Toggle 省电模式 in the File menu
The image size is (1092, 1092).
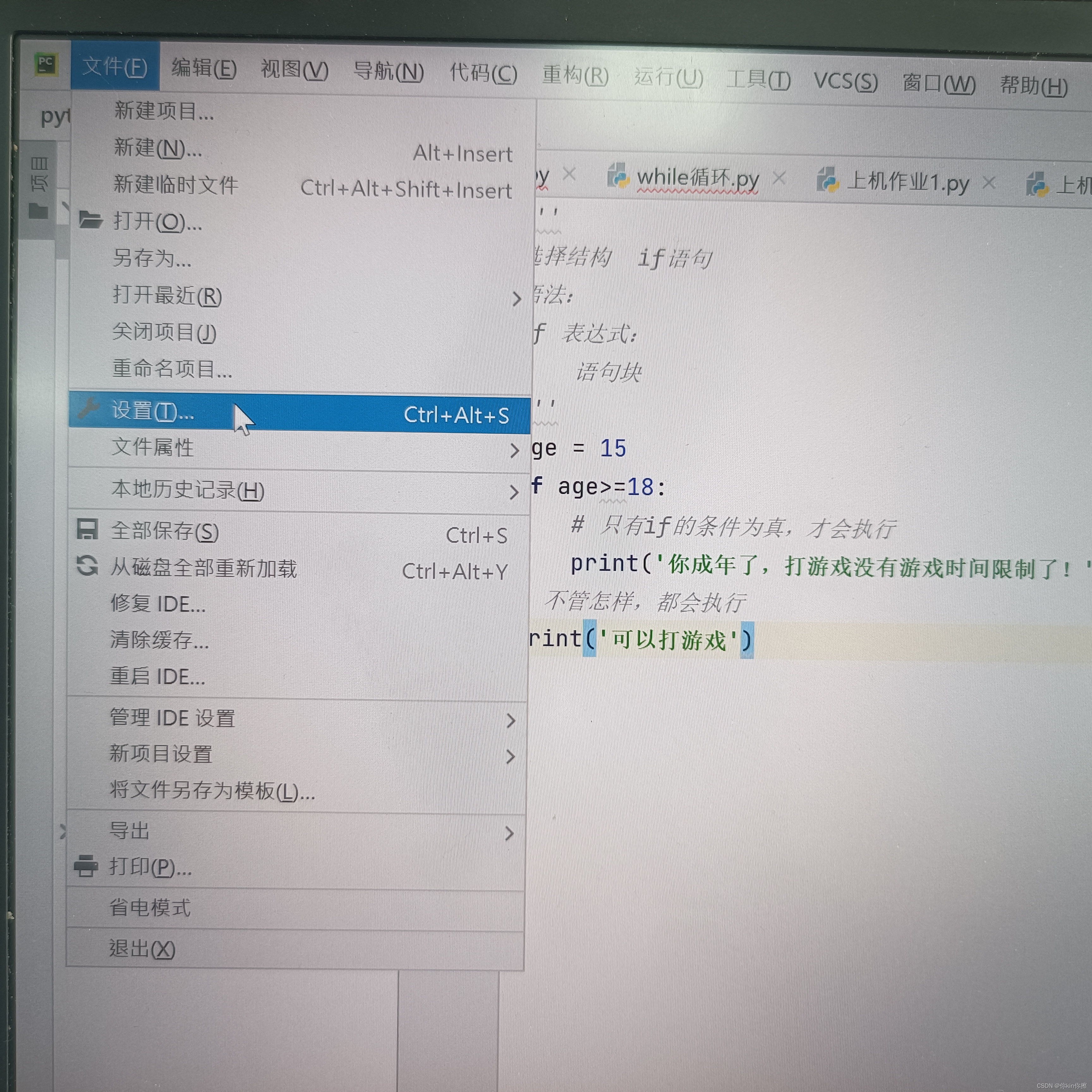coord(150,908)
